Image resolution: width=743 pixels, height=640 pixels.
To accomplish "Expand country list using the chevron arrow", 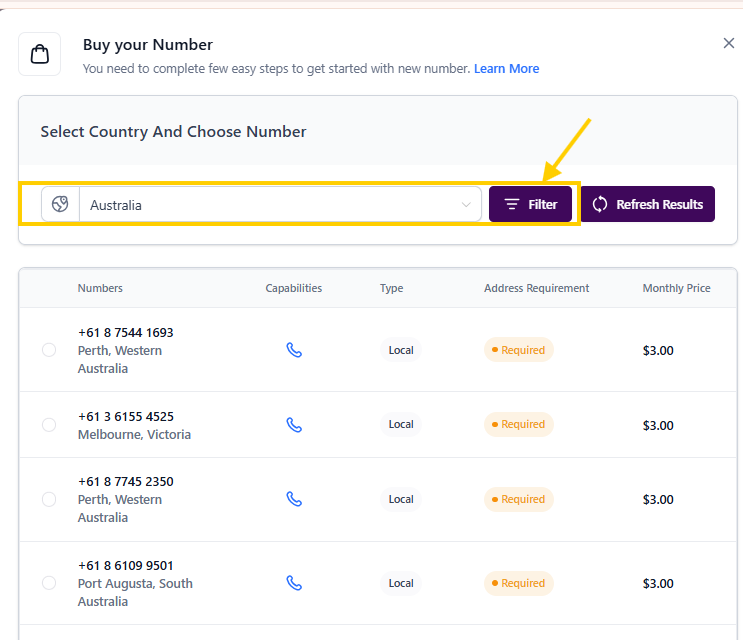I will pos(466,205).
